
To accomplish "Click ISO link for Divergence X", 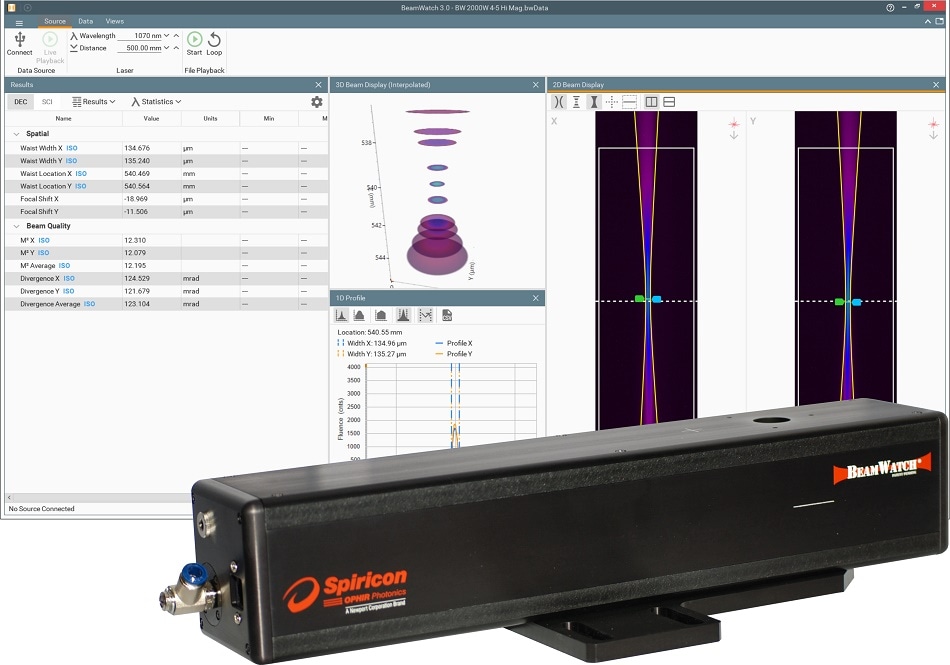I will [x=69, y=278].
